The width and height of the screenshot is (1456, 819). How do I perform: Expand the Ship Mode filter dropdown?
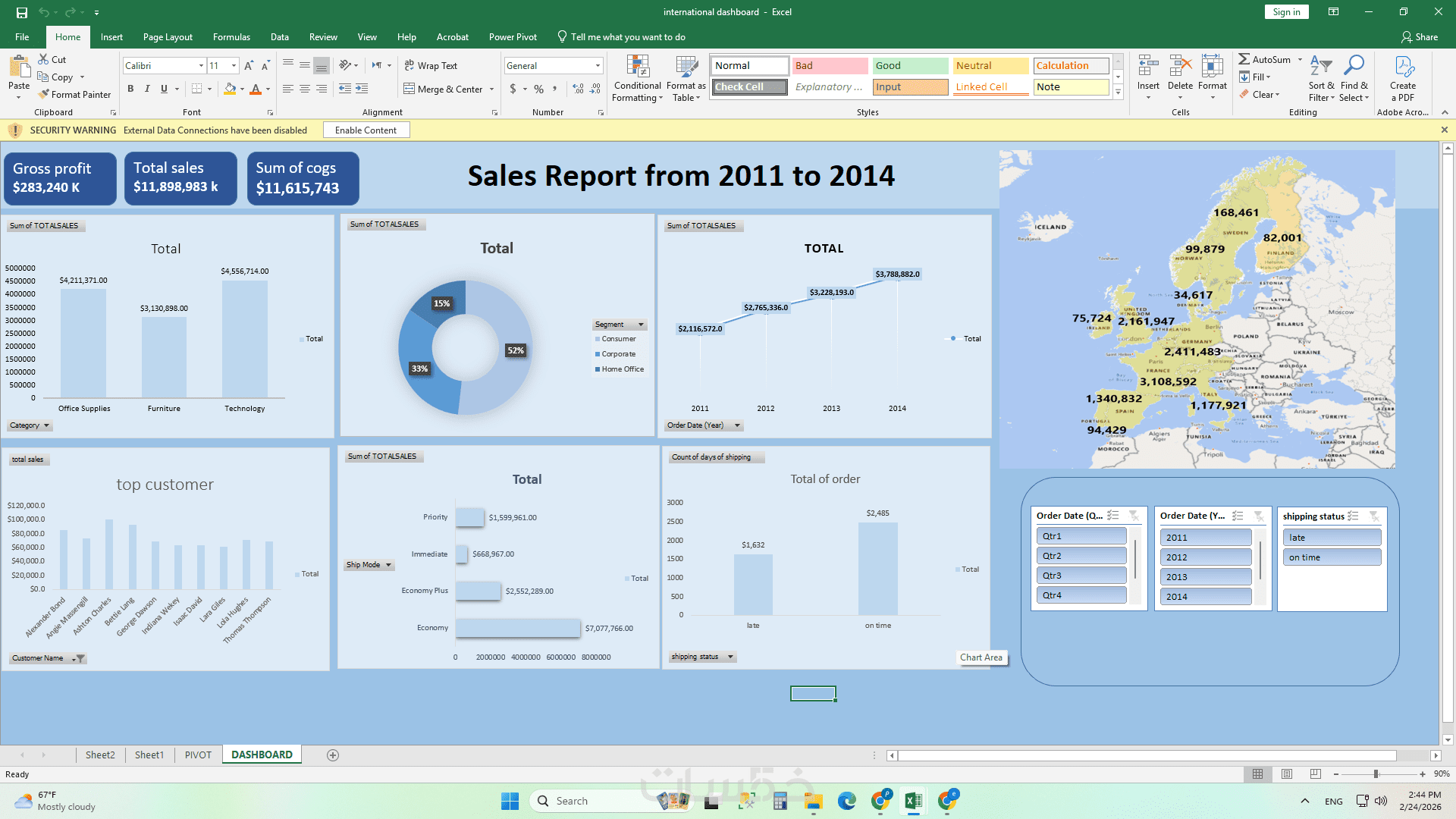(x=388, y=565)
